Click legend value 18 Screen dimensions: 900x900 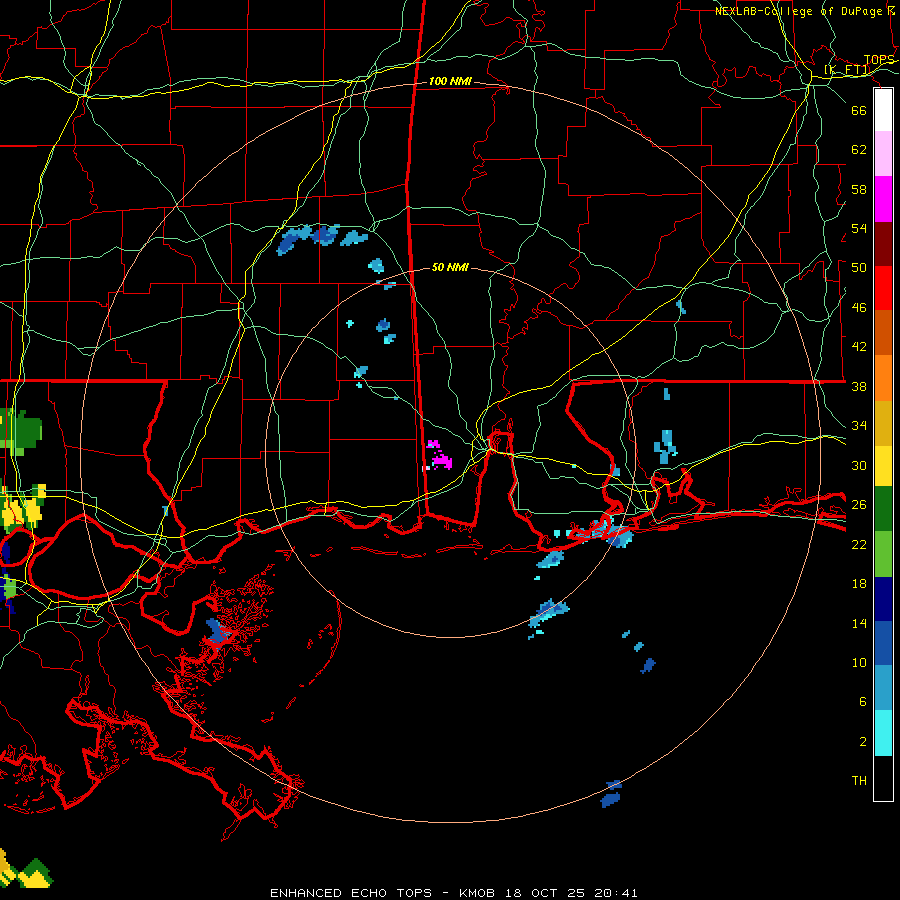[859, 584]
